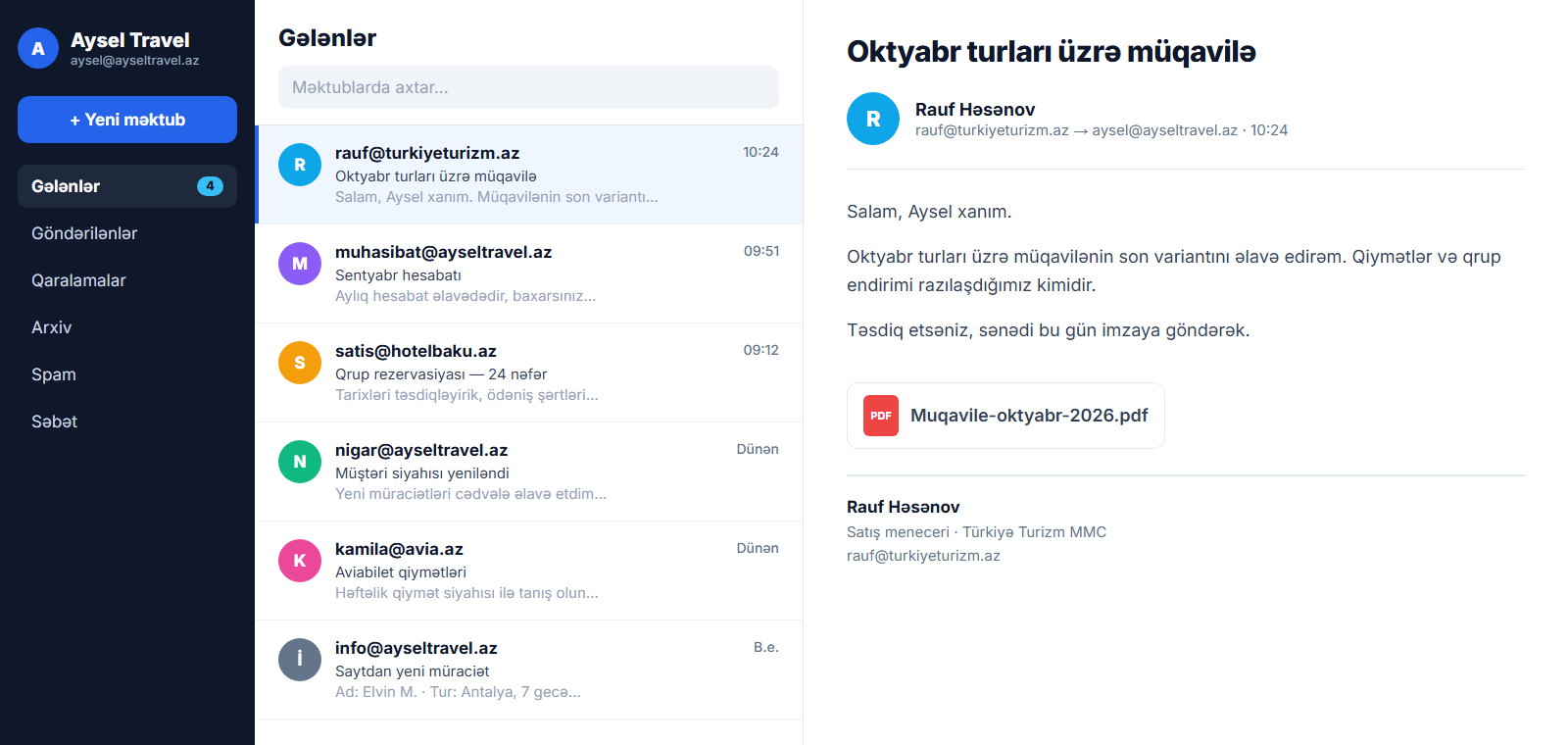This screenshot has height=745, width=1568.
Task: Click the S avatar for satis@hotelbaku.az
Action: (x=300, y=363)
